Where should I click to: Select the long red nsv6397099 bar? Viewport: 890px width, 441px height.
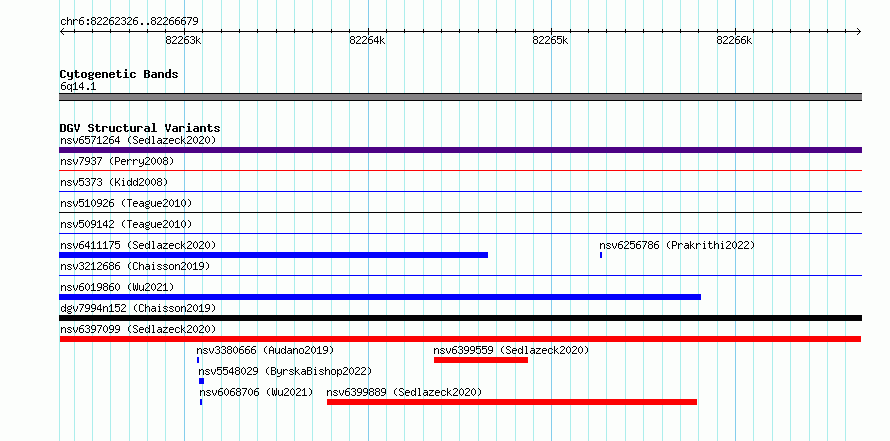click(460, 339)
